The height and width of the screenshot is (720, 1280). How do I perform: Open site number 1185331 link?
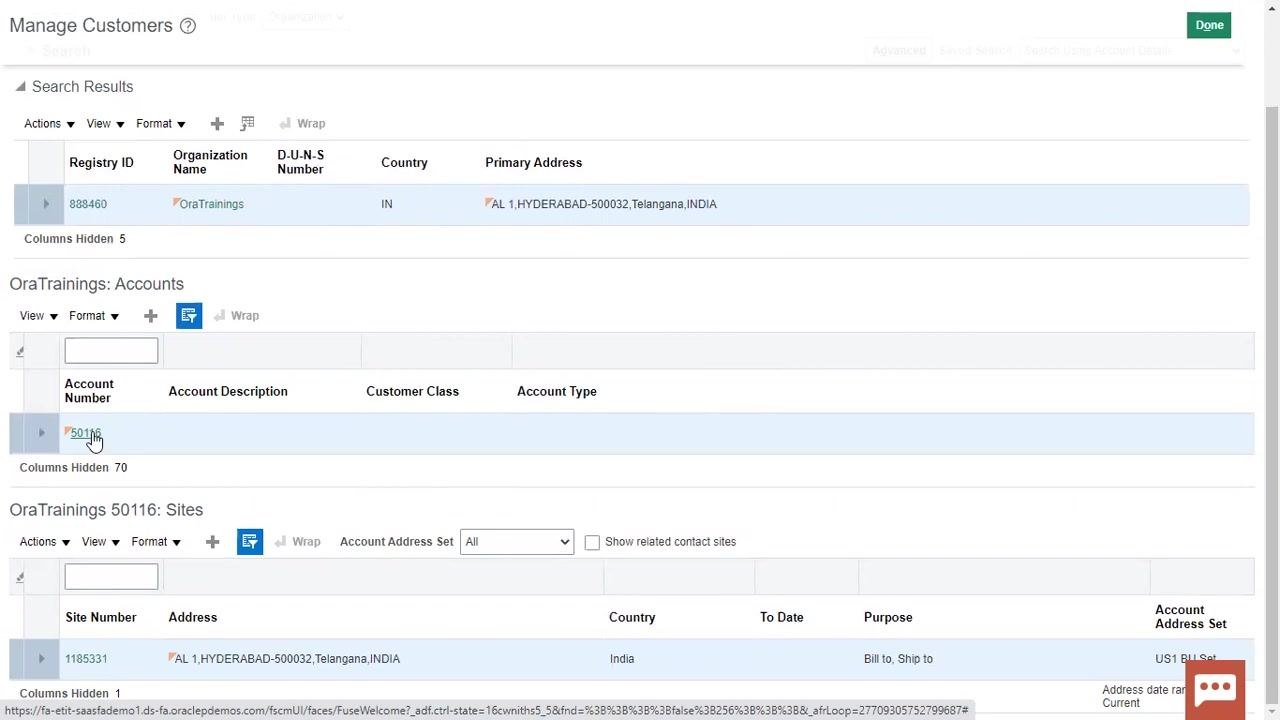86,659
